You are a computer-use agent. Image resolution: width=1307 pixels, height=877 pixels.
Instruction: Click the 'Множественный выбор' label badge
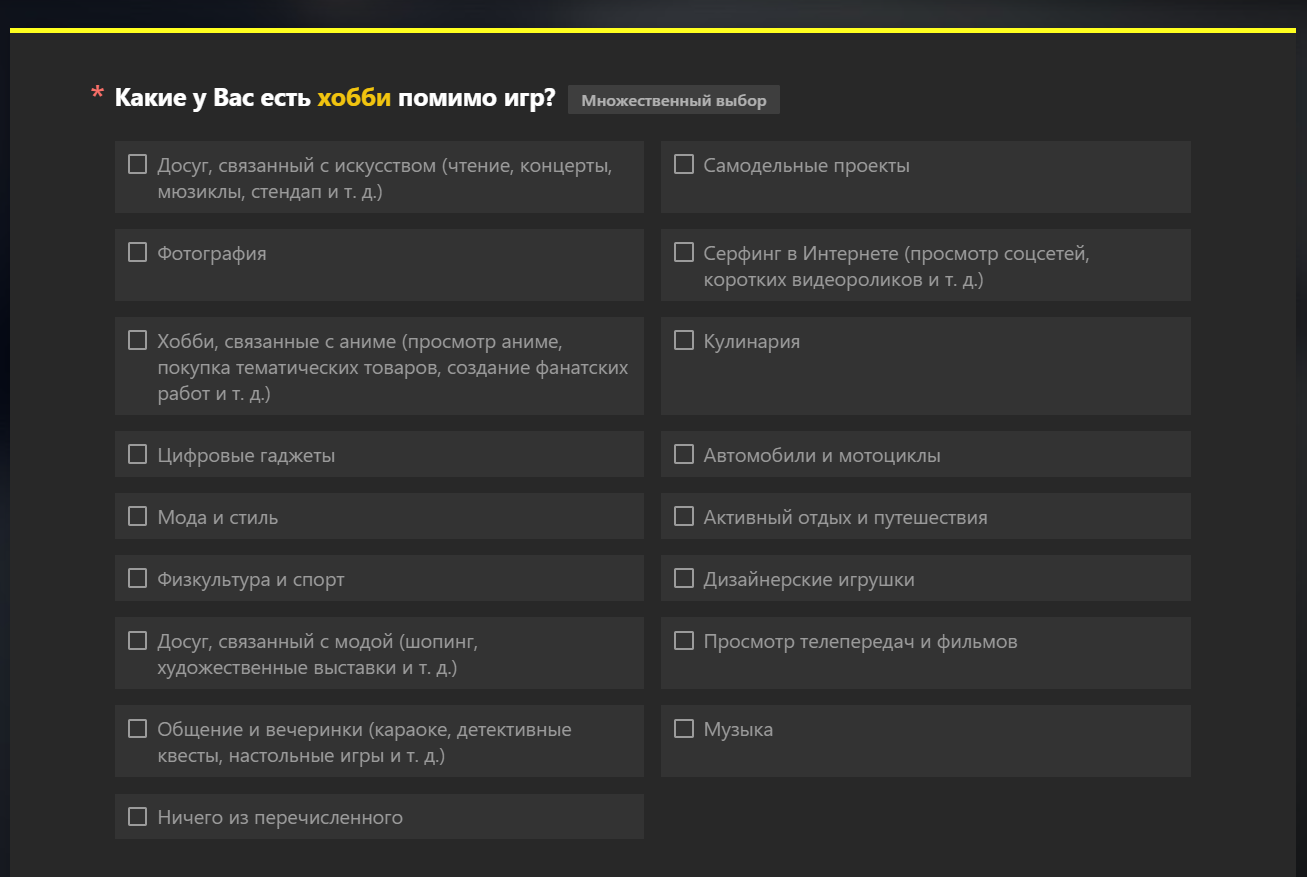click(x=673, y=100)
